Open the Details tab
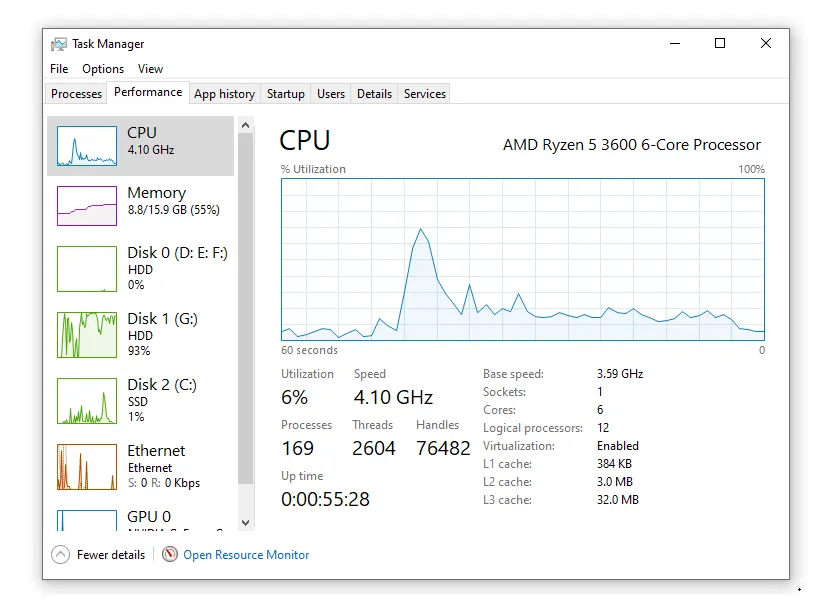 tap(374, 94)
